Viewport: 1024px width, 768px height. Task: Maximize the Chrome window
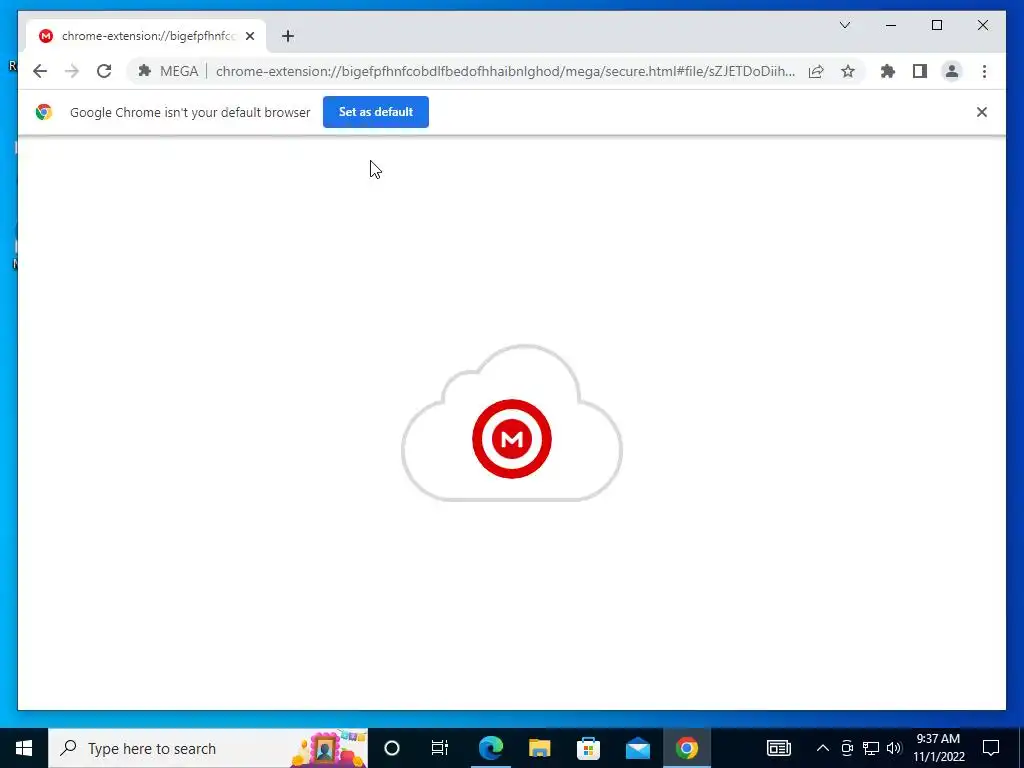coord(936,25)
